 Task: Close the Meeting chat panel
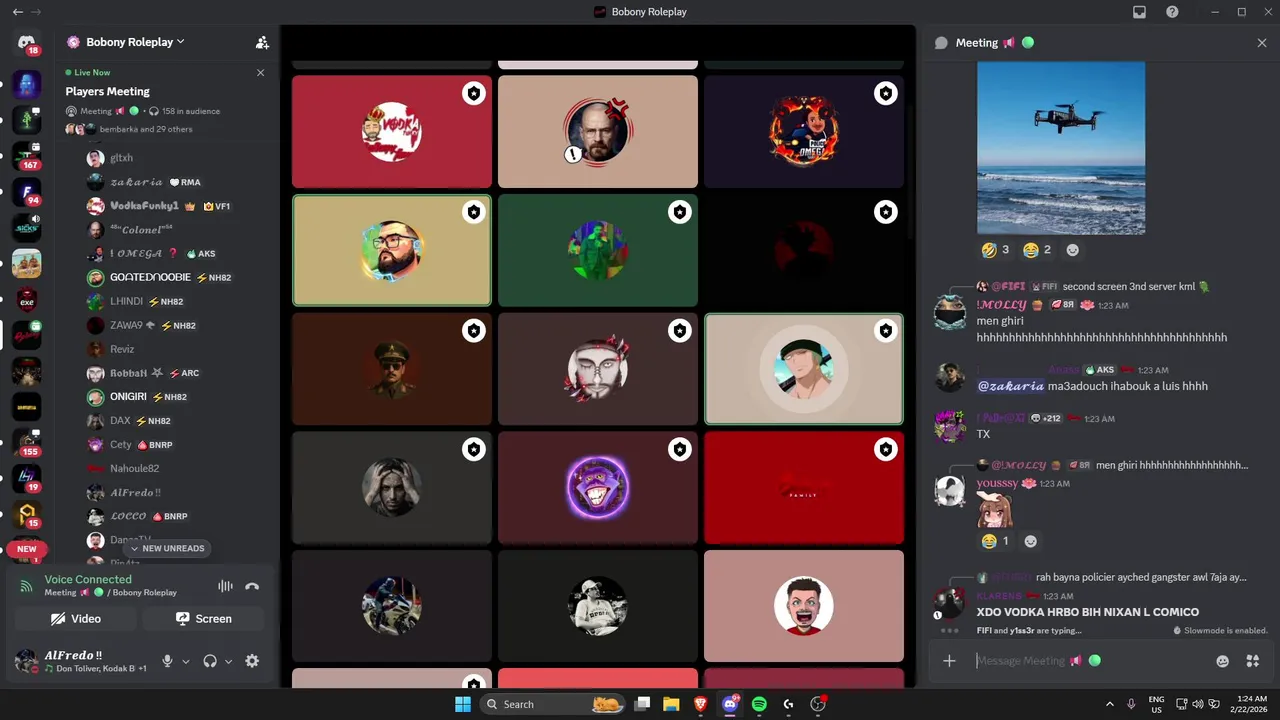click(1262, 43)
